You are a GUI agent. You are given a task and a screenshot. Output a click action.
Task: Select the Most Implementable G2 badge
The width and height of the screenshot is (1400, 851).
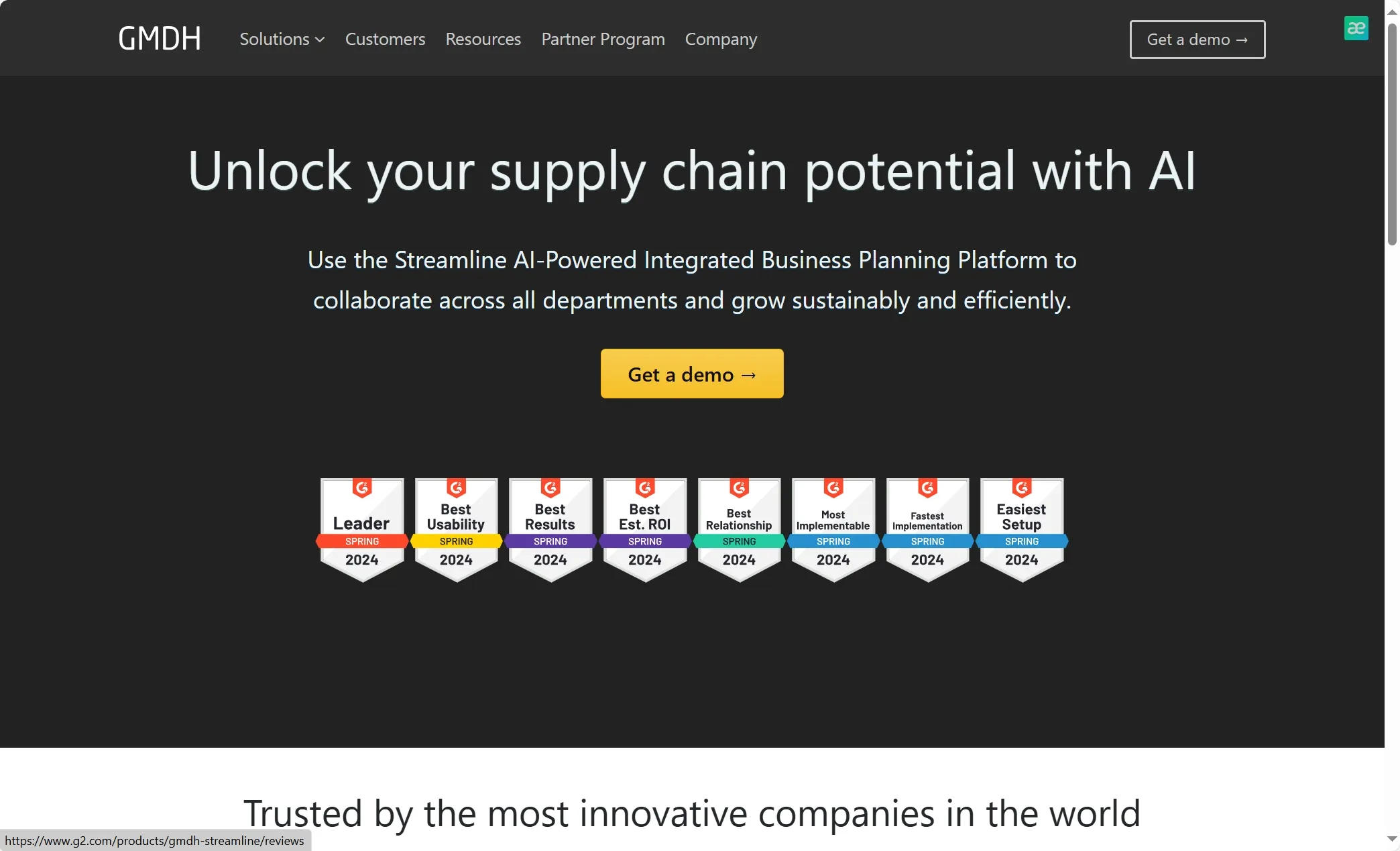833,529
